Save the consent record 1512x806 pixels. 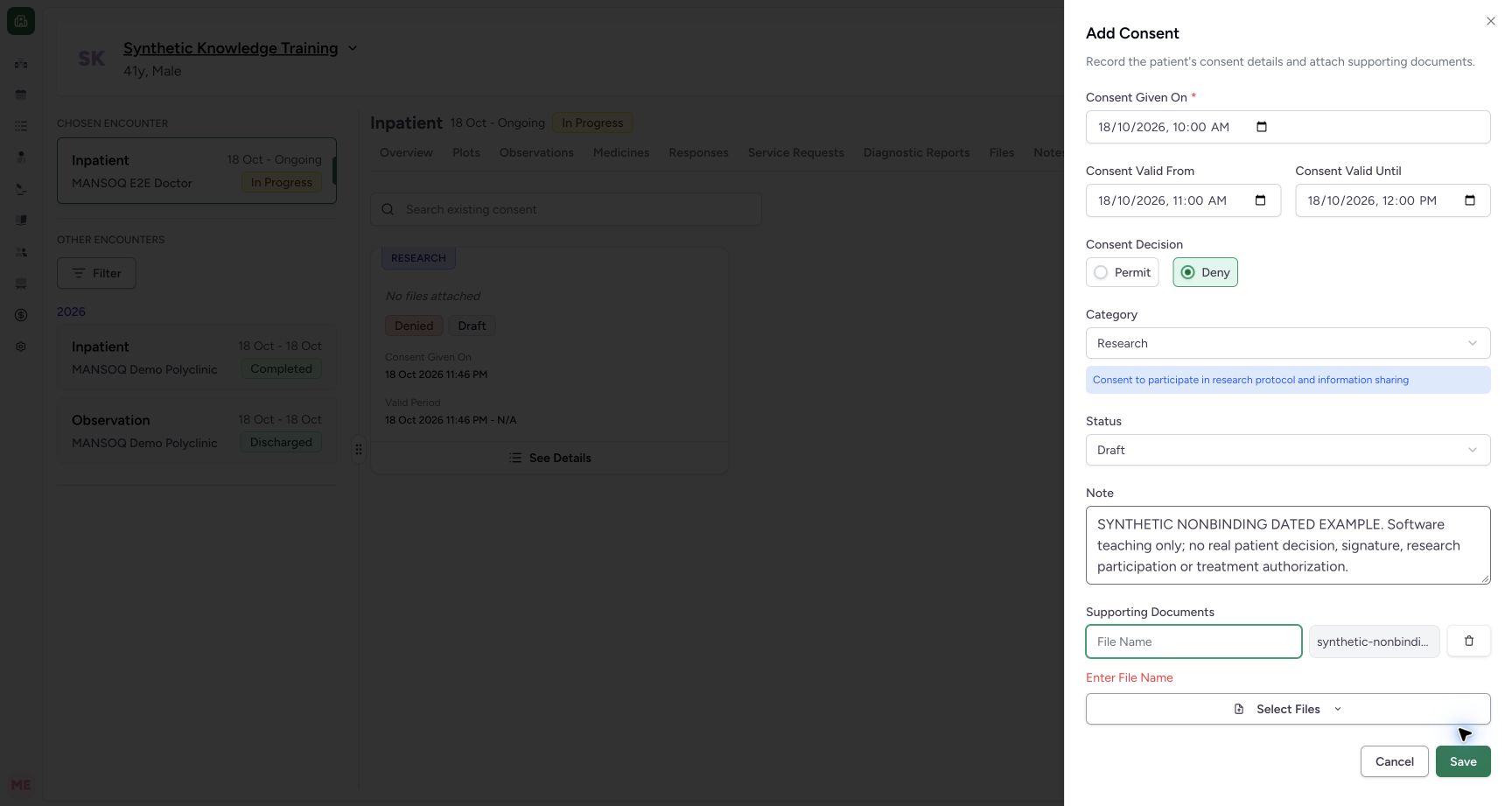pos(1463,761)
